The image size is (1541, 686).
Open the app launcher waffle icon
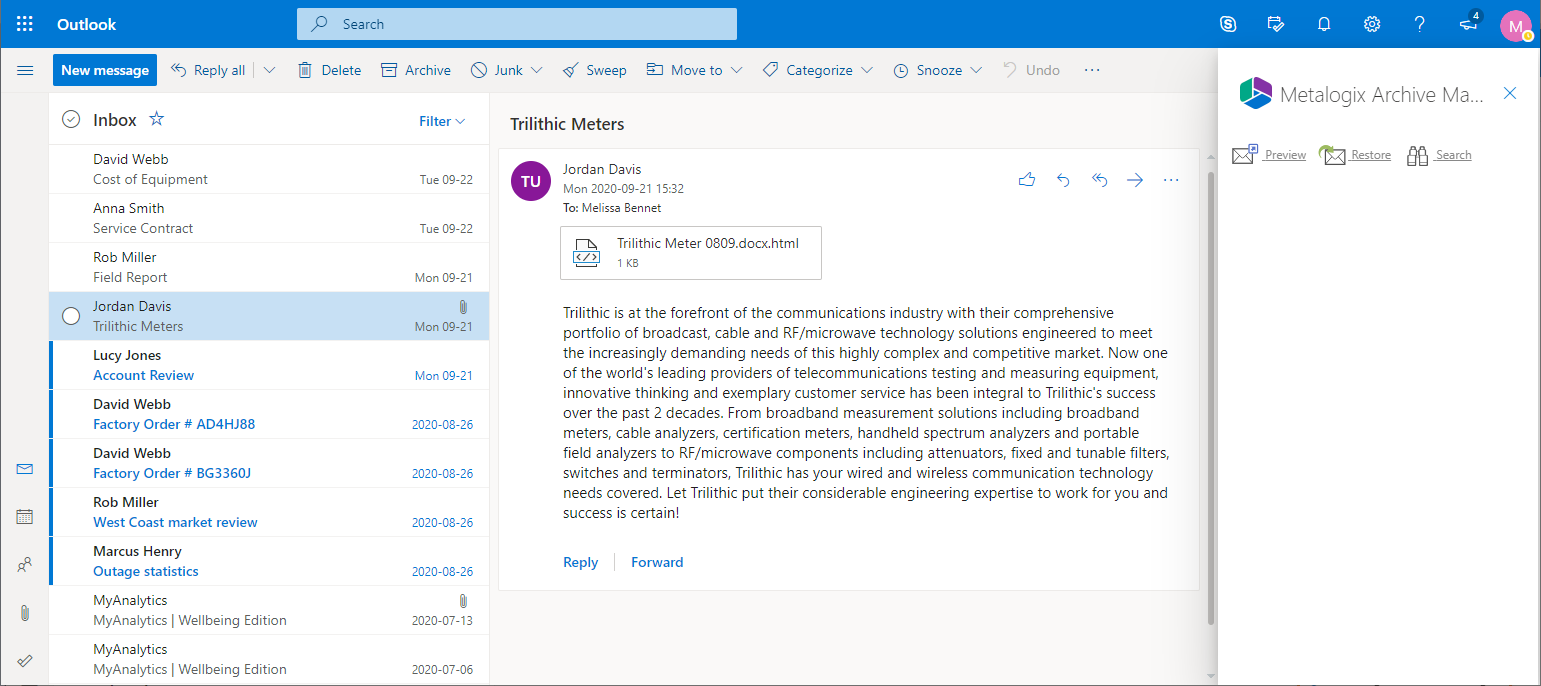pos(25,24)
